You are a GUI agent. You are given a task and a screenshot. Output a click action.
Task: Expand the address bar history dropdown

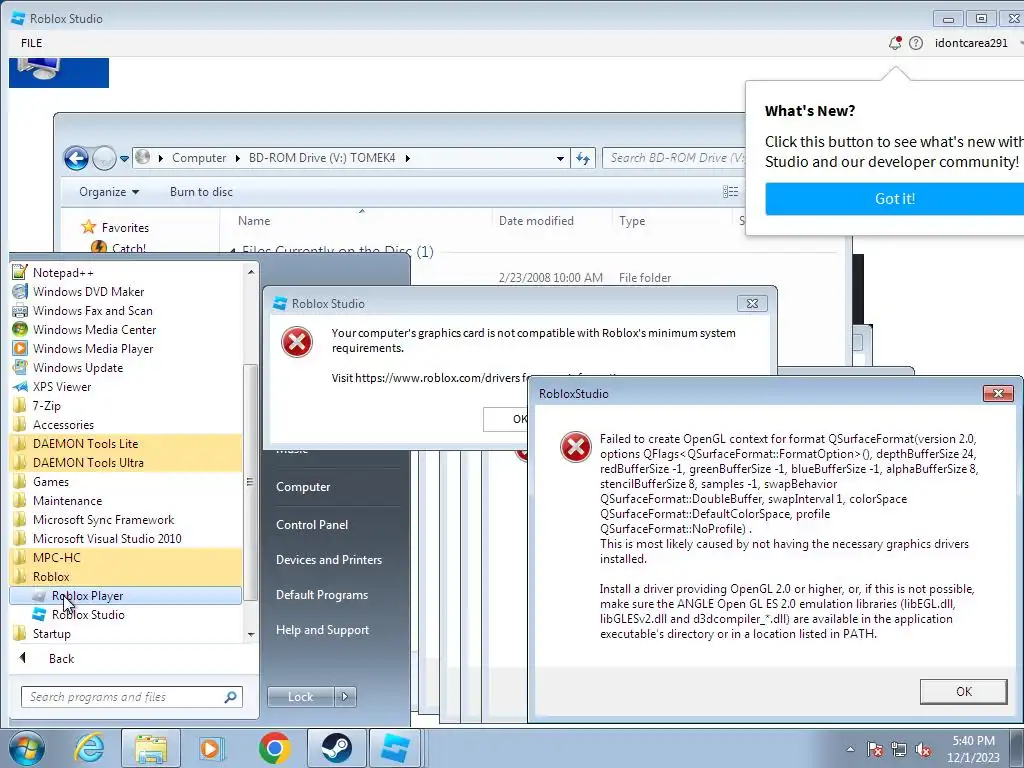pyautogui.click(x=560, y=159)
